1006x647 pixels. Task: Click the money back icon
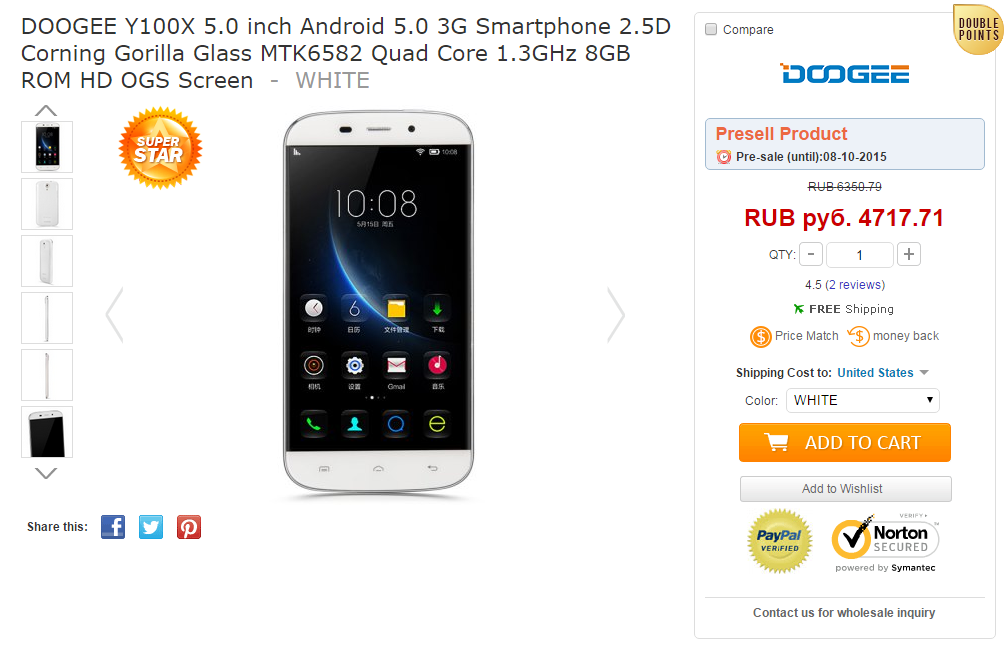pyautogui.click(x=858, y=336)
